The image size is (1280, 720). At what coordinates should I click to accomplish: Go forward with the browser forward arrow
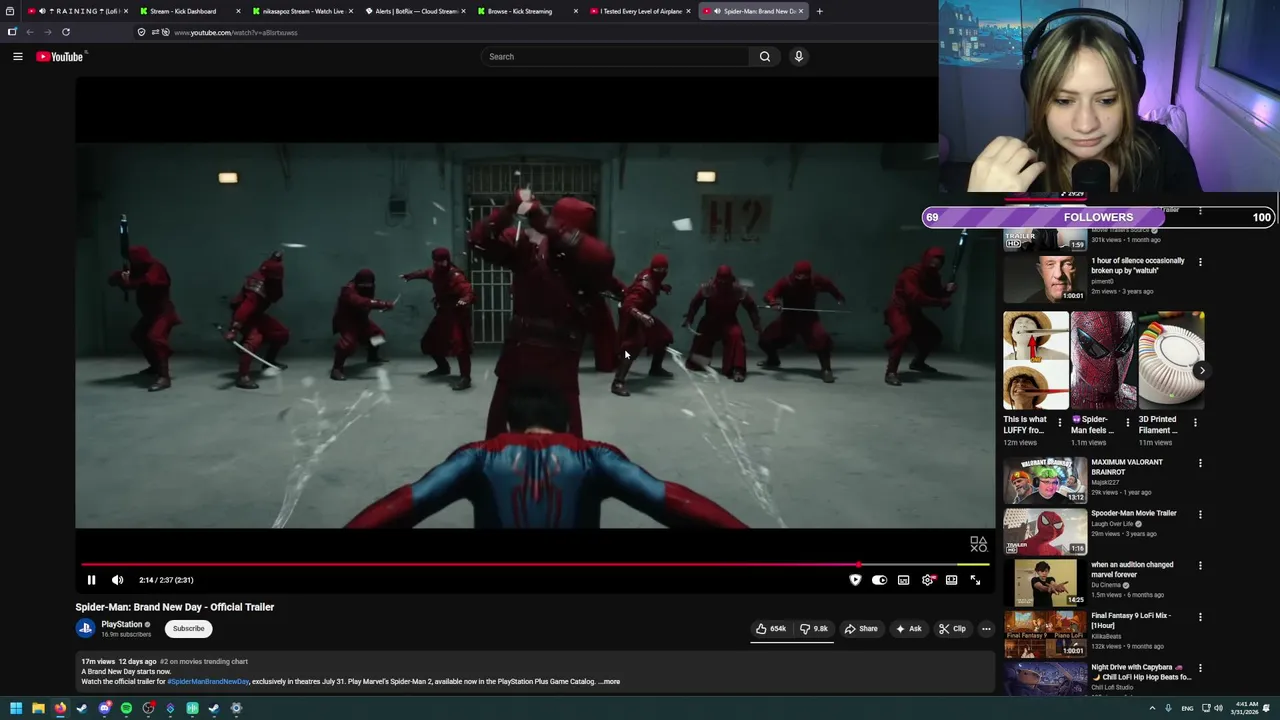click(47, 32)
